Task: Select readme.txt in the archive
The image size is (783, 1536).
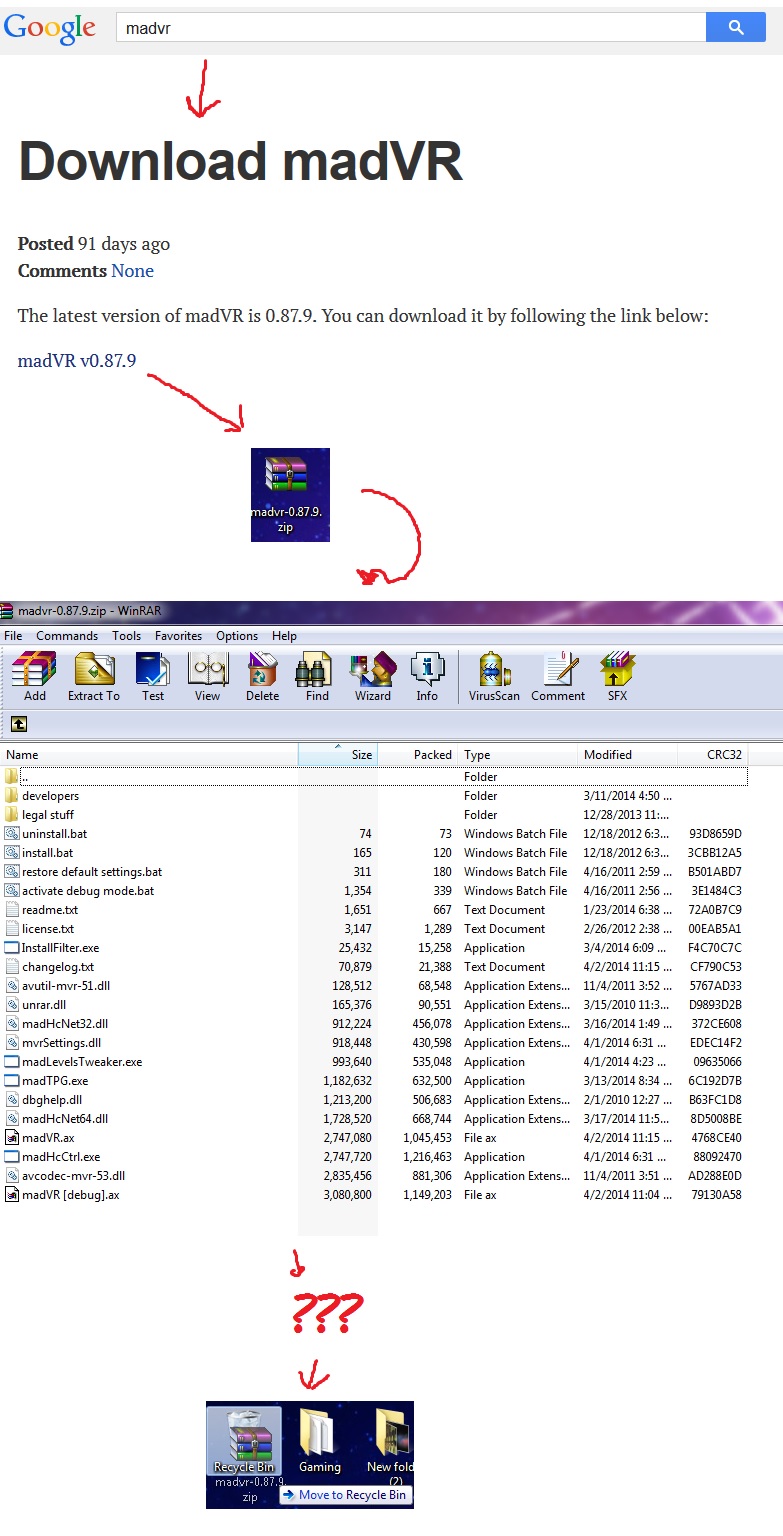Action: click(x=374, y=910)
